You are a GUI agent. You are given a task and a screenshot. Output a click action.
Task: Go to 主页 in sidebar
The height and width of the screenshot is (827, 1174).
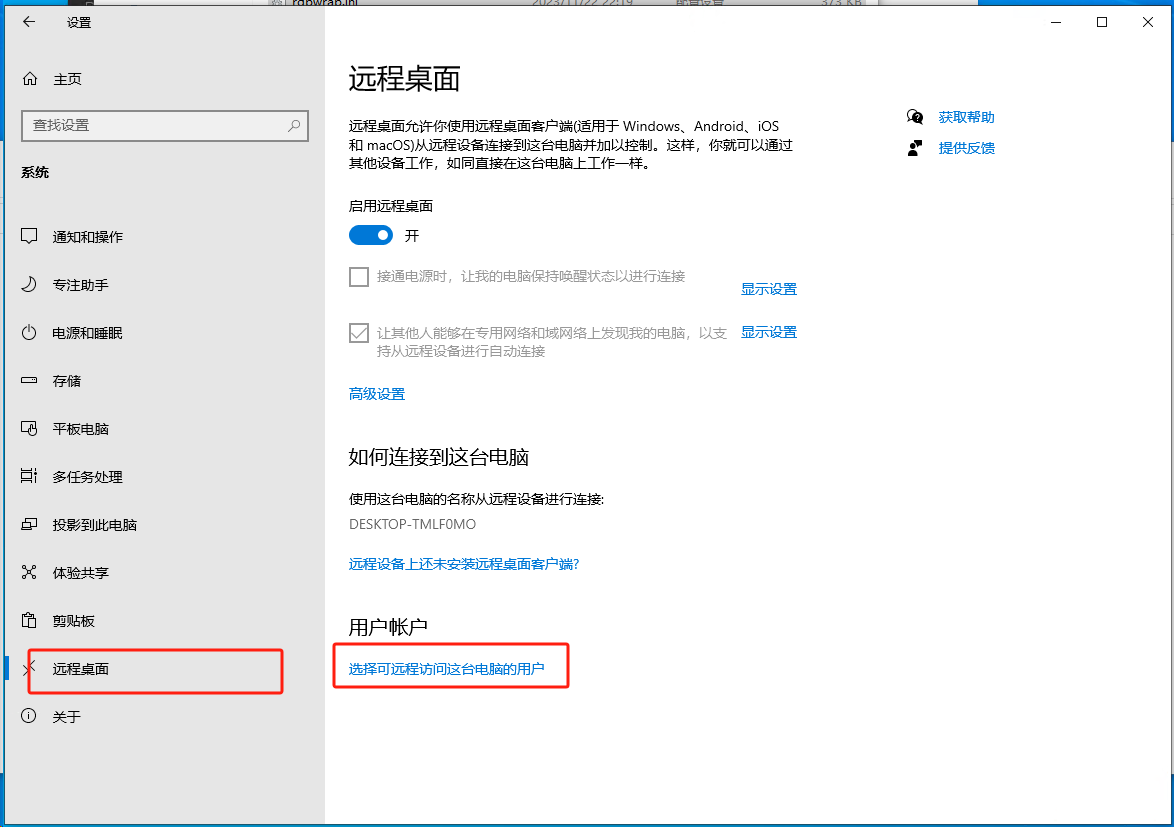(67, 79)
